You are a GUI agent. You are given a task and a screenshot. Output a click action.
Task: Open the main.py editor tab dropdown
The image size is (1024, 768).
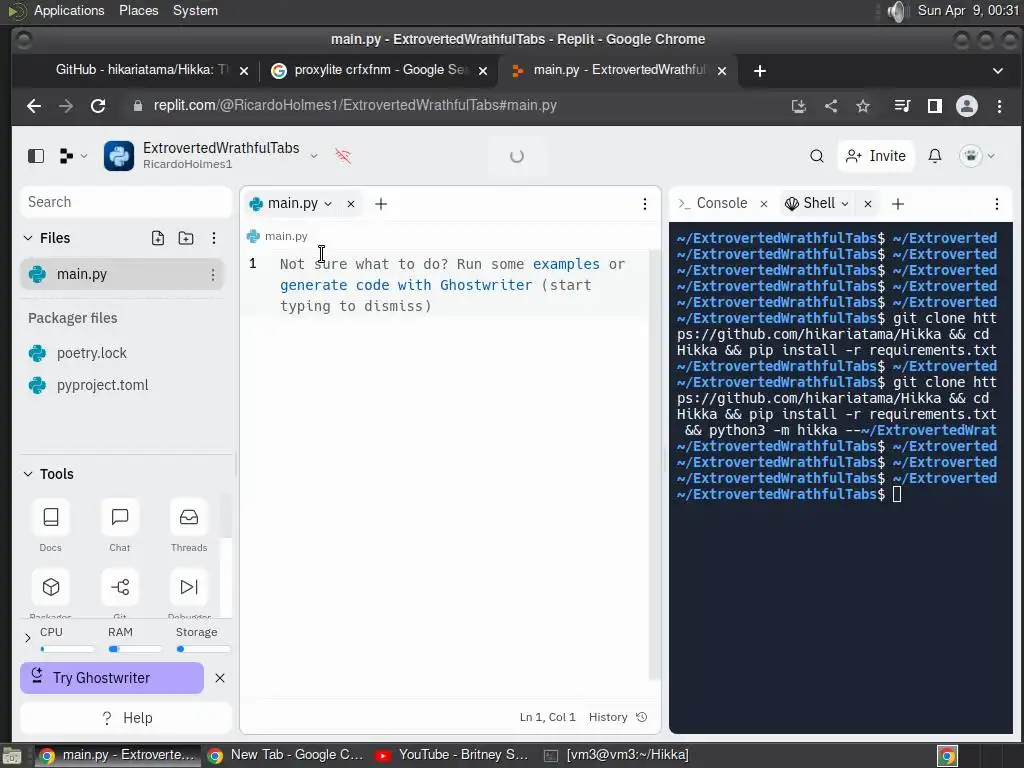coord(328,204)
